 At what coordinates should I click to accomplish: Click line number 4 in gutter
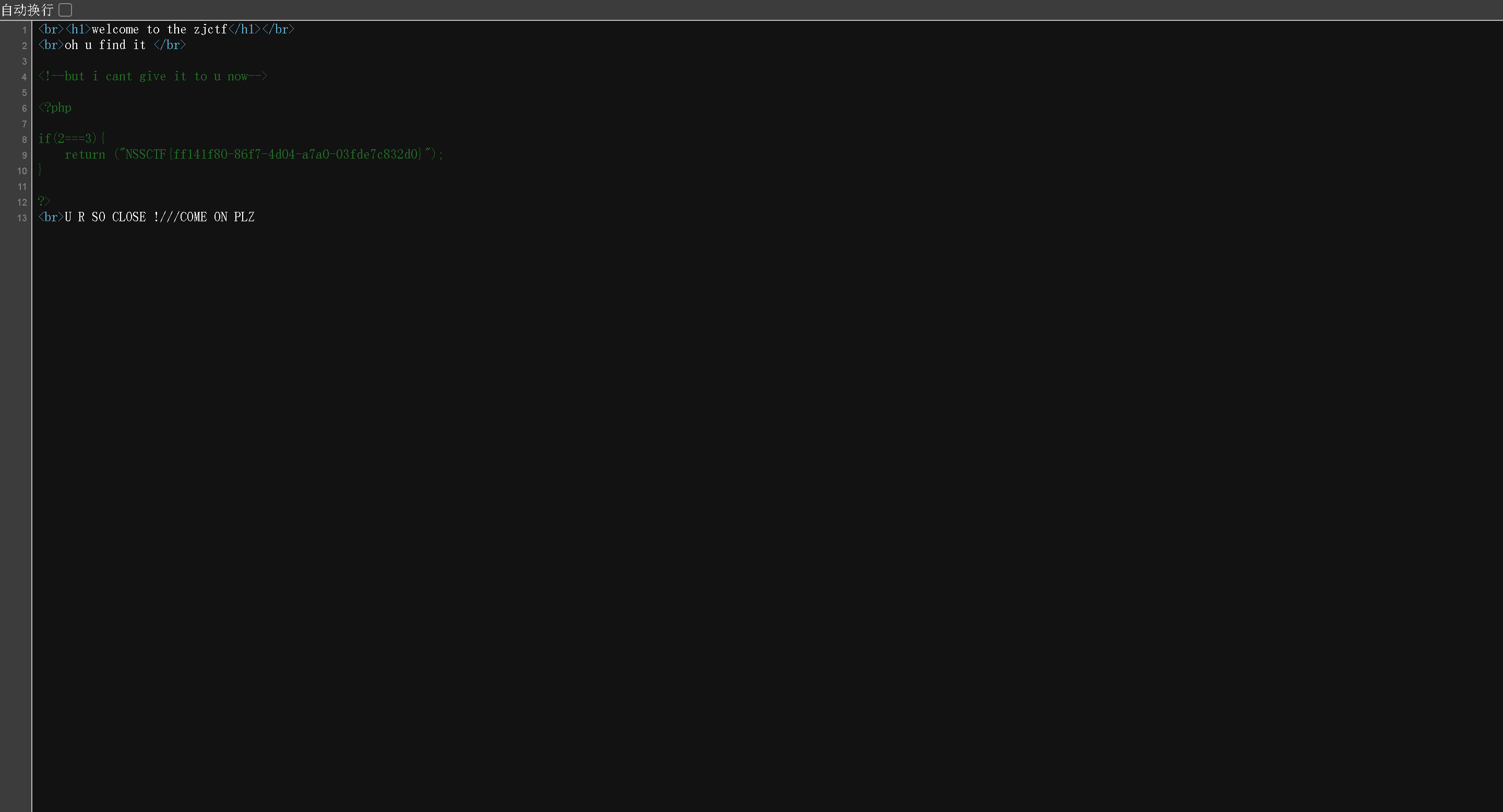coord(25,77)
